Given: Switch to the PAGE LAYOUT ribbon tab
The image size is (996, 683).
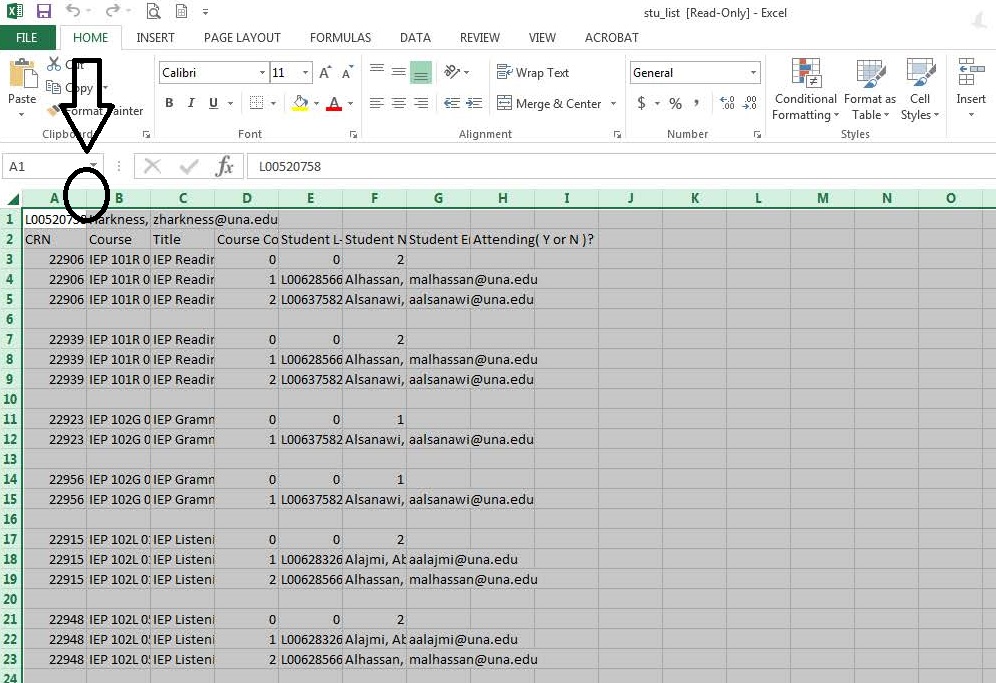Looking at the screenshot, I should [x=242, y=38].
